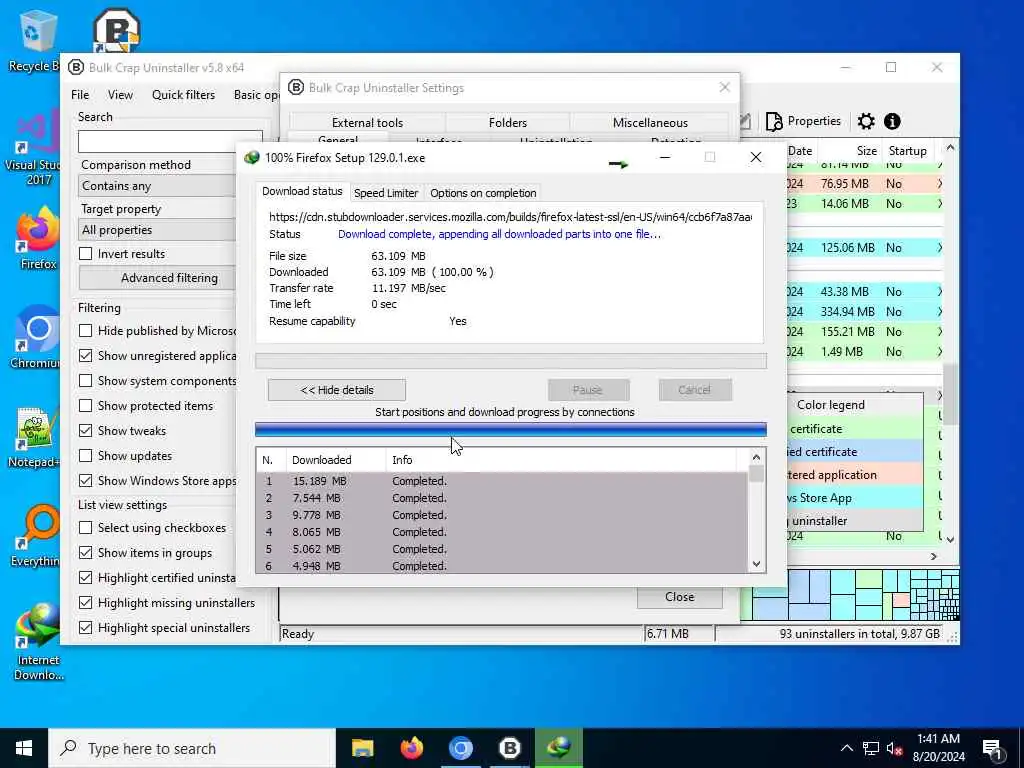Switch to the Speed Limiter tab

(x=386, y=193)
